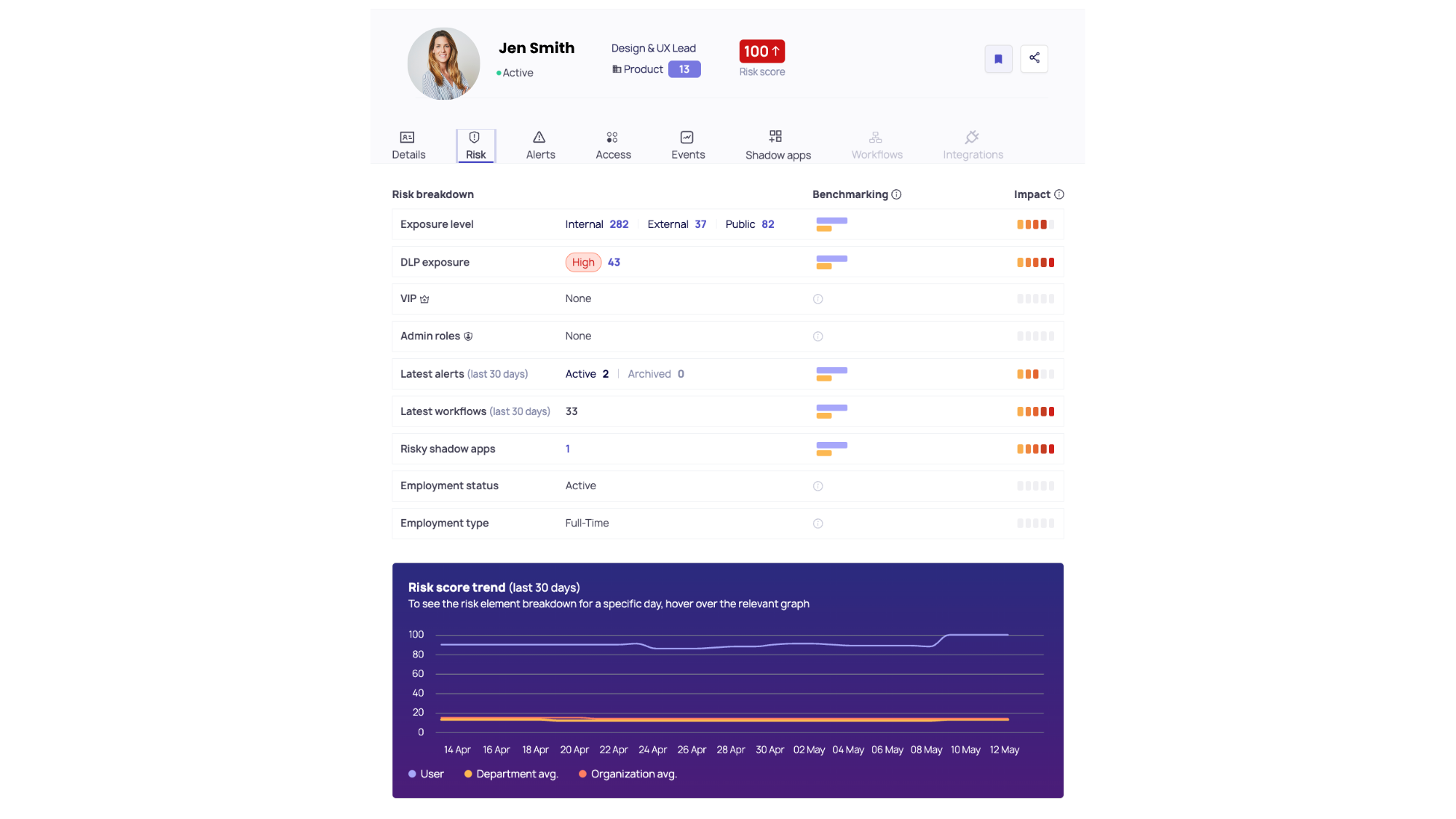Image resolution: width=1456 pixels, height=819 pixels.
Task: Click Jen Smith's profile photo
Action: [443, 63]
